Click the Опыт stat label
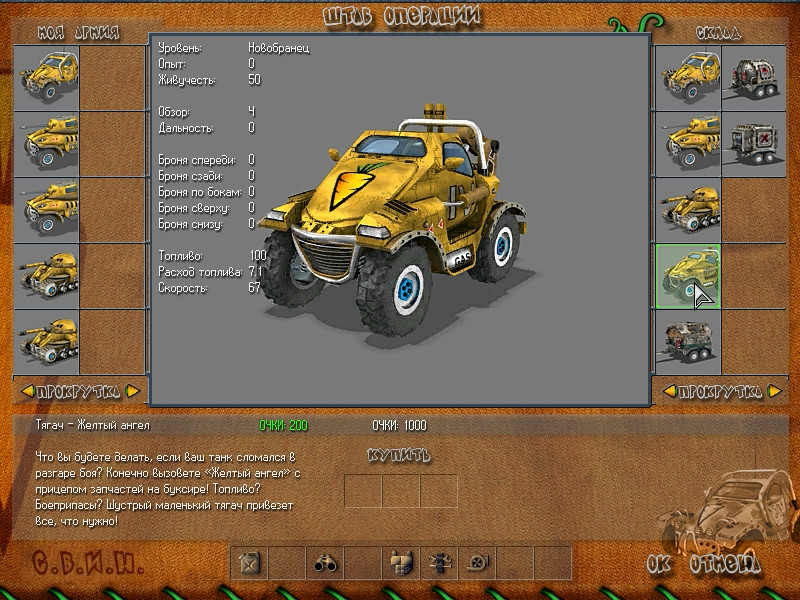The image size is (800, 600). coord(172,64)
